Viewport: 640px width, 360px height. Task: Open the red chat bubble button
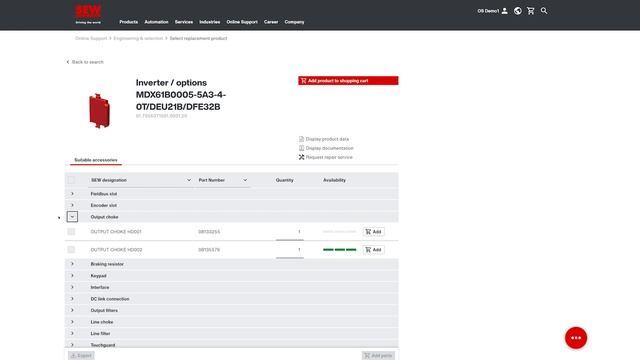576,338
